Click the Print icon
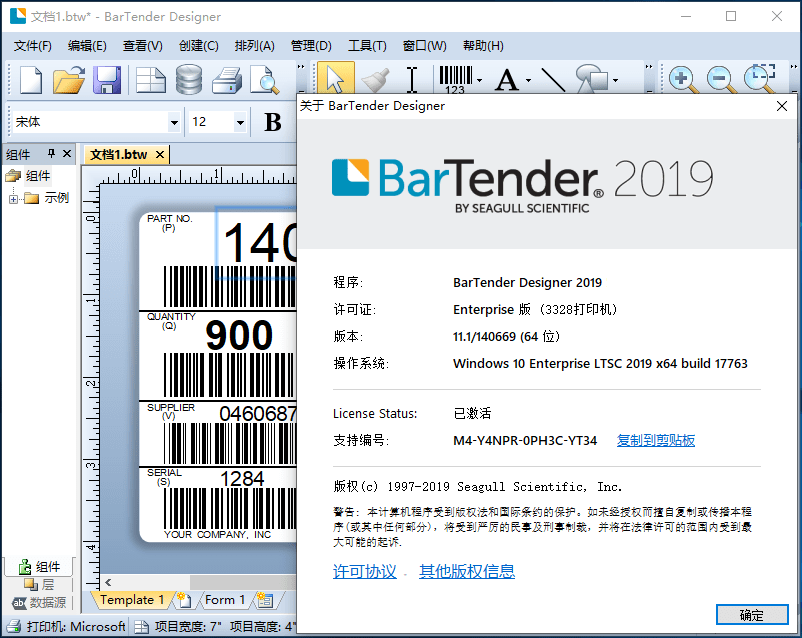This screenshot has height=638, width=802. 227,80
